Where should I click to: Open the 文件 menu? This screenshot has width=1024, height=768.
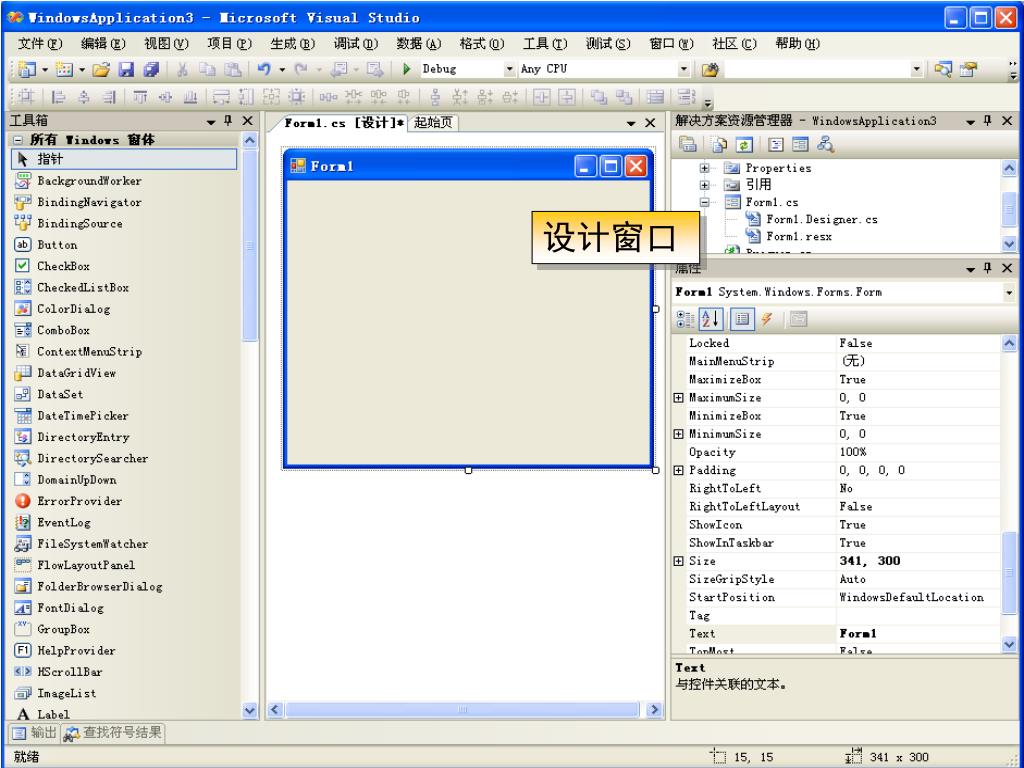[40, 44]
